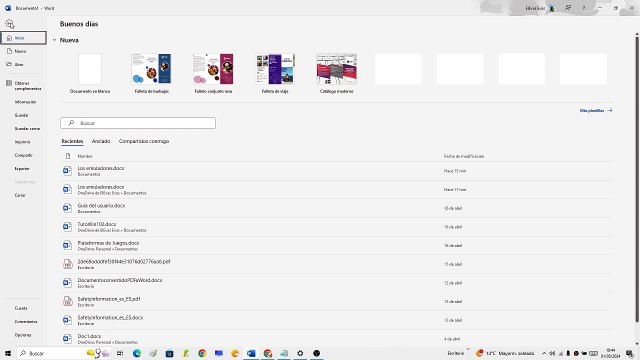Click PDF icon of SafetyInformation_es_ES.pdf
Screen dimensions: 640x360
67,301
